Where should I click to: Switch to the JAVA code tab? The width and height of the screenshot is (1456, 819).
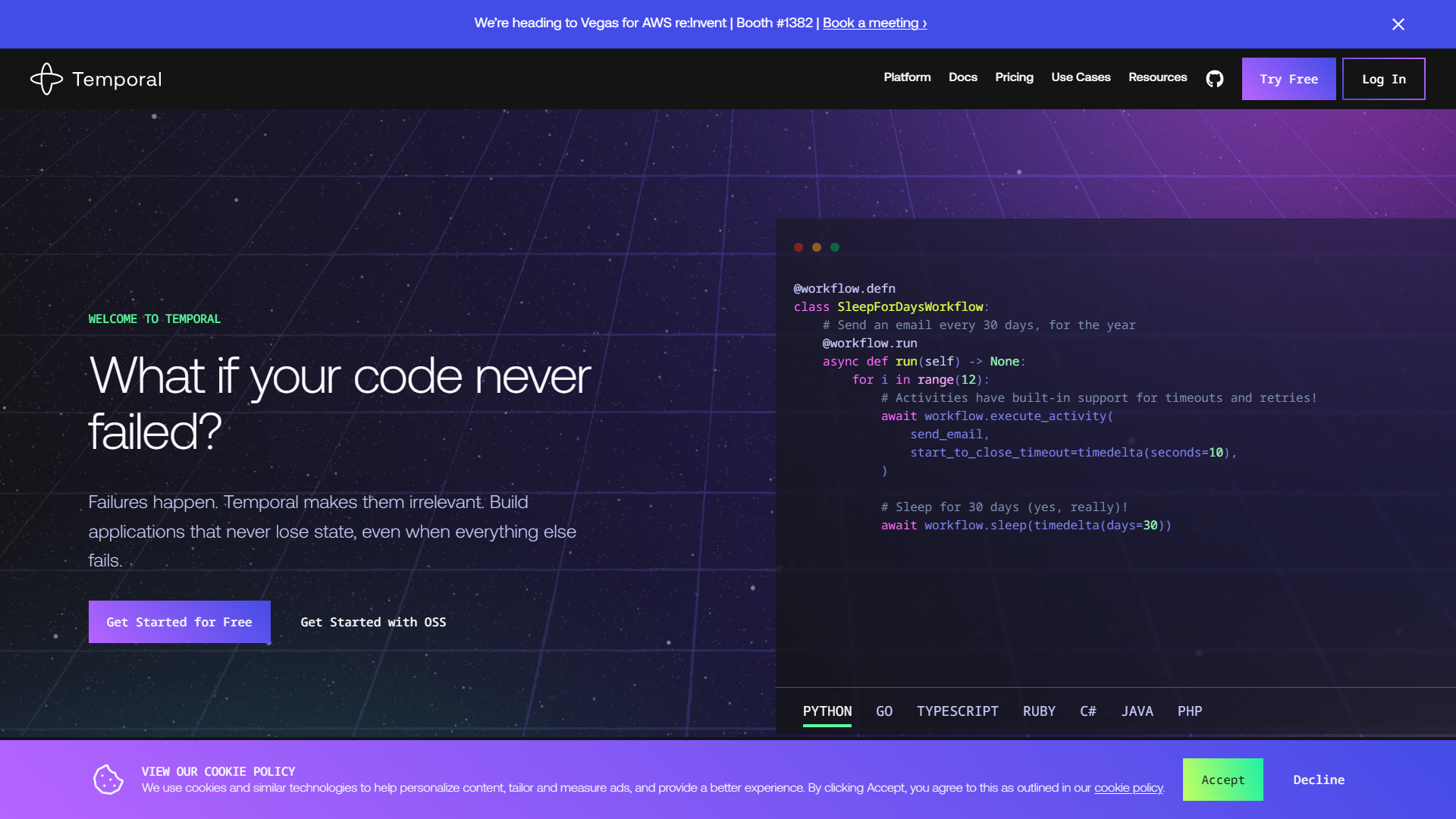pos(1137,711)
